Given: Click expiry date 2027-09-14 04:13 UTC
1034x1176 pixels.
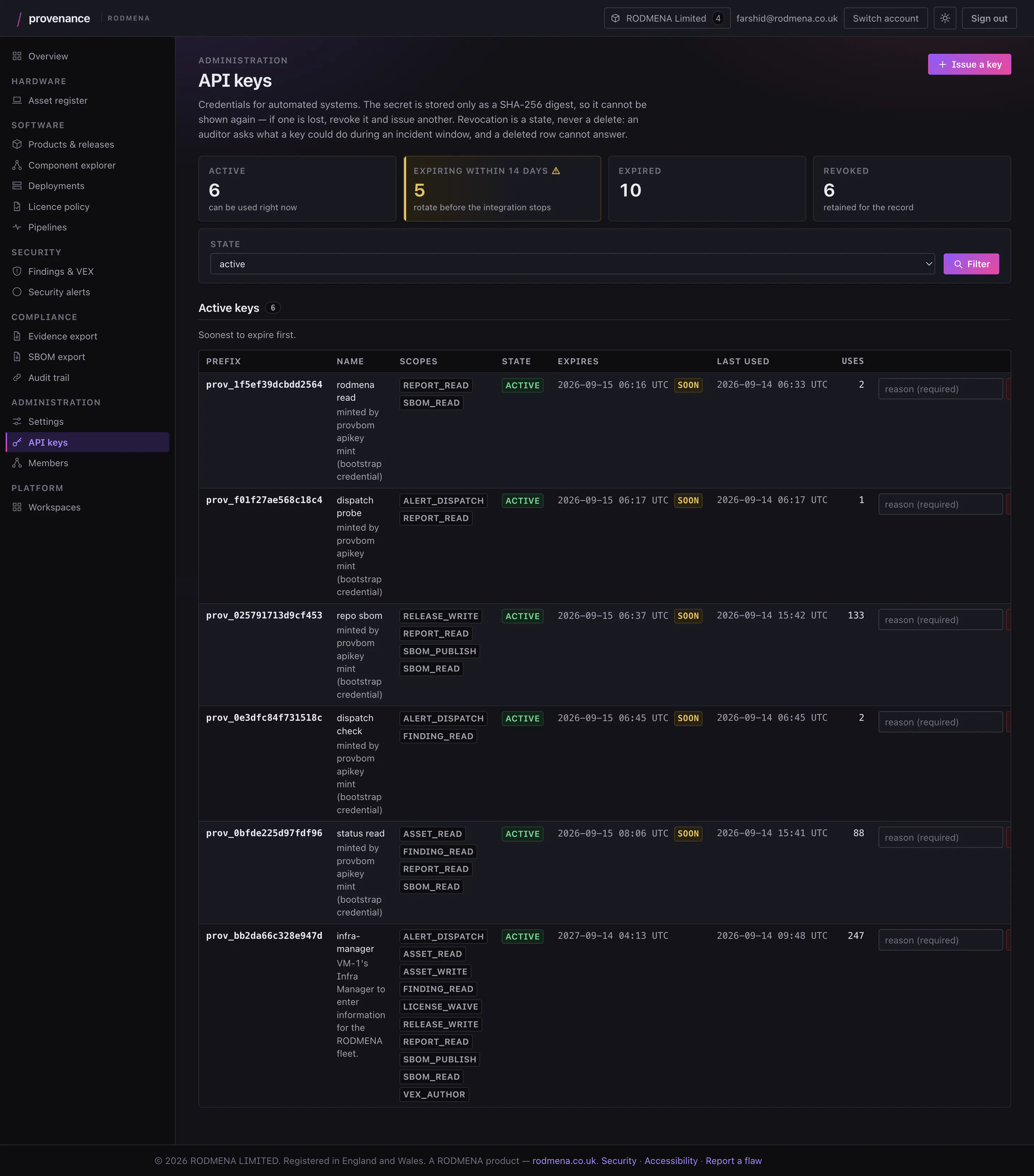Looking at the screenshot, I should point(613,936).
